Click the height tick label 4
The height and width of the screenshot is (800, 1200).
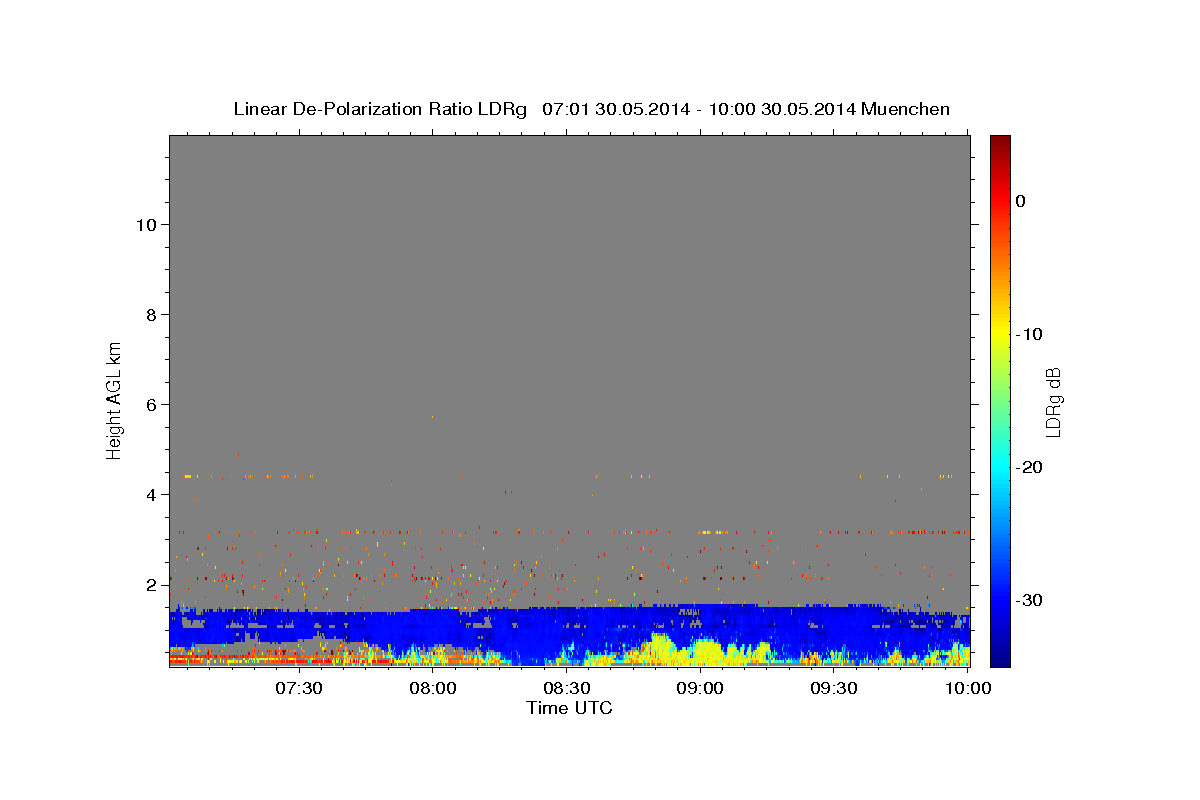click(x=151, y=494)
